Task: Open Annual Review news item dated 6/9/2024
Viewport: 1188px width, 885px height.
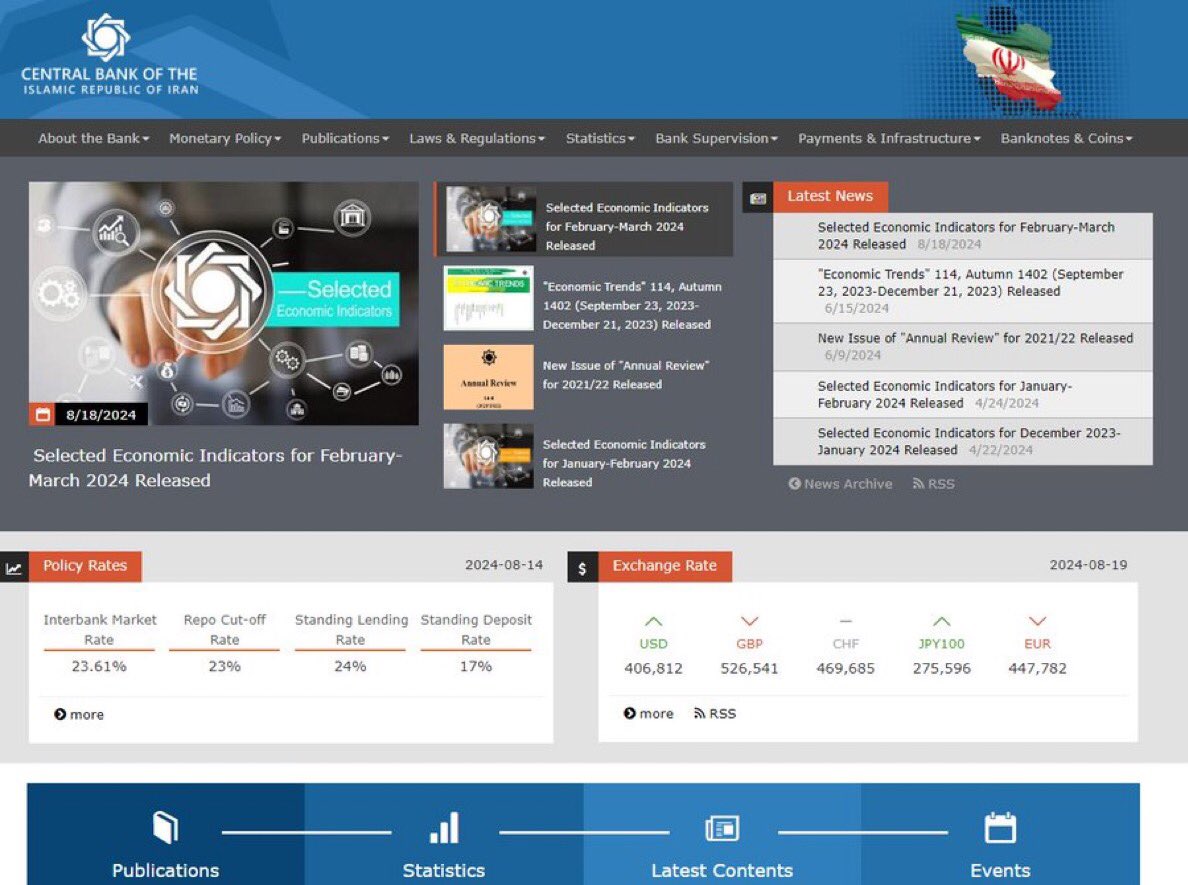Action: pyautogui.click(x=963, y=347)
